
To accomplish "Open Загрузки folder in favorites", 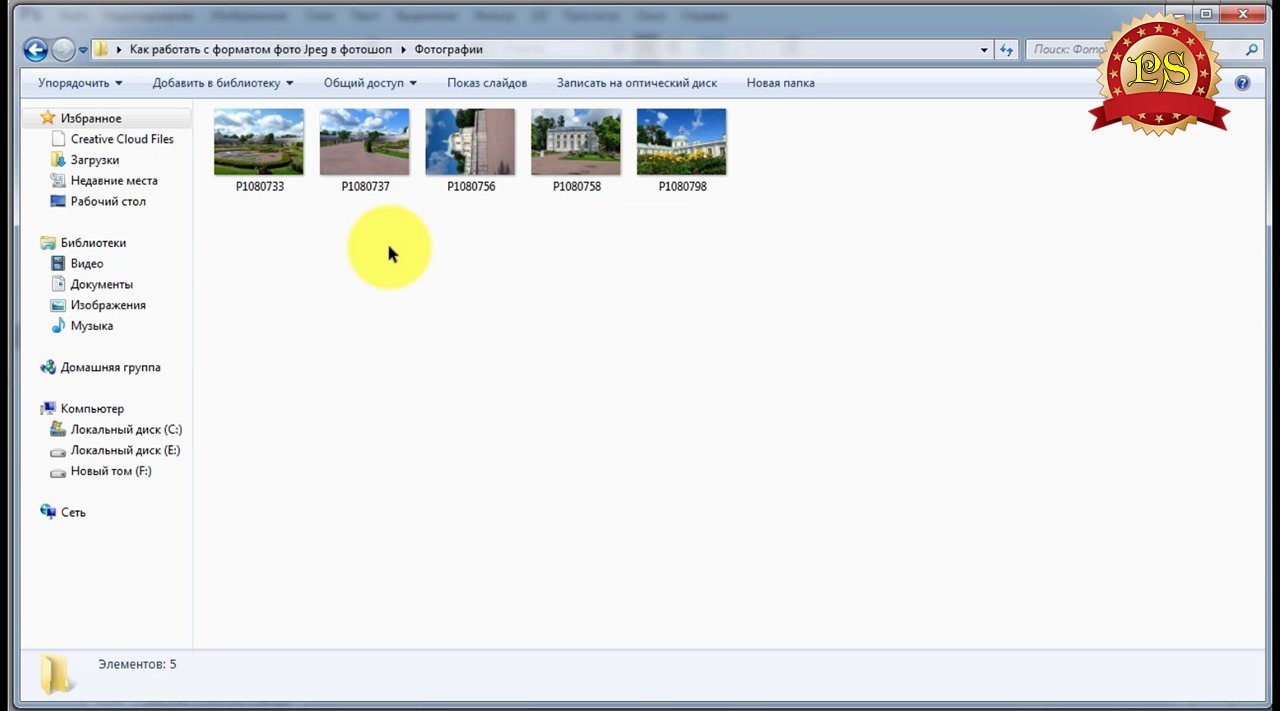I will [94, 160].
